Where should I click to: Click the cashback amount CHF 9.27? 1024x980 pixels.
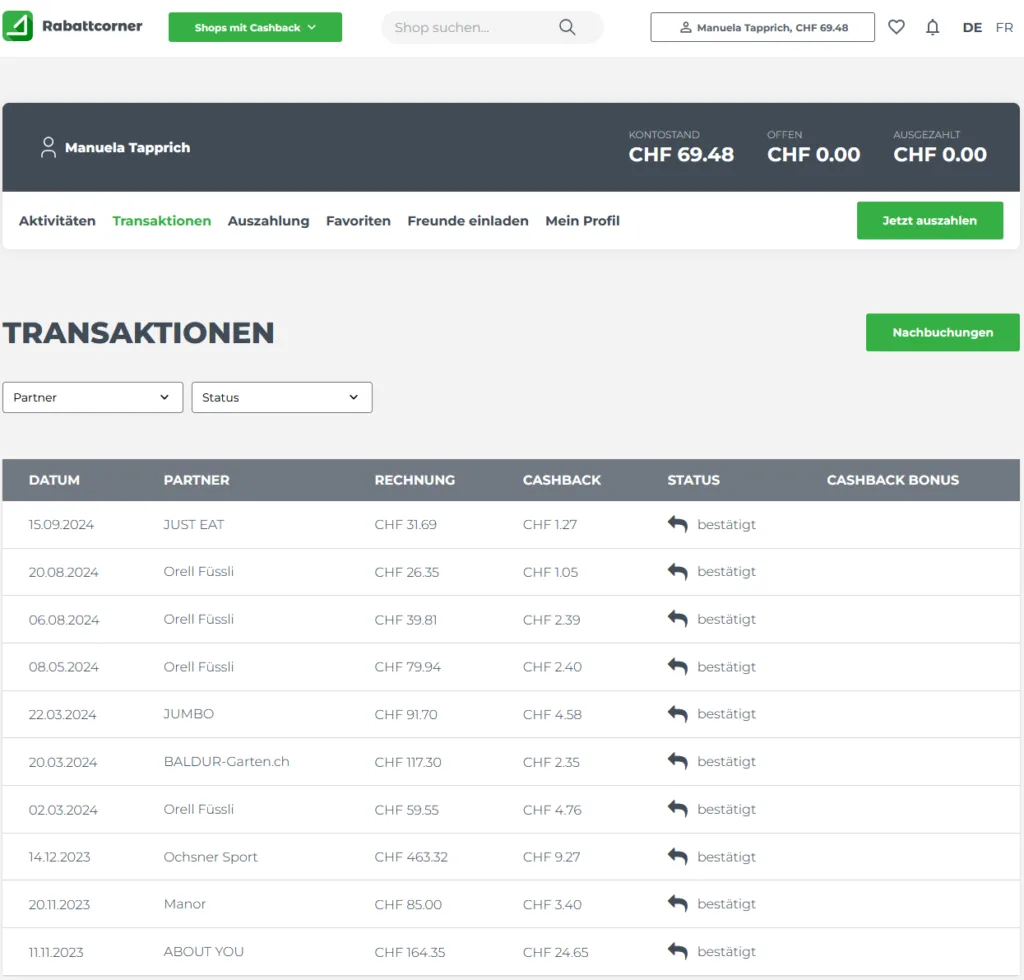click(x=552, y=857)
